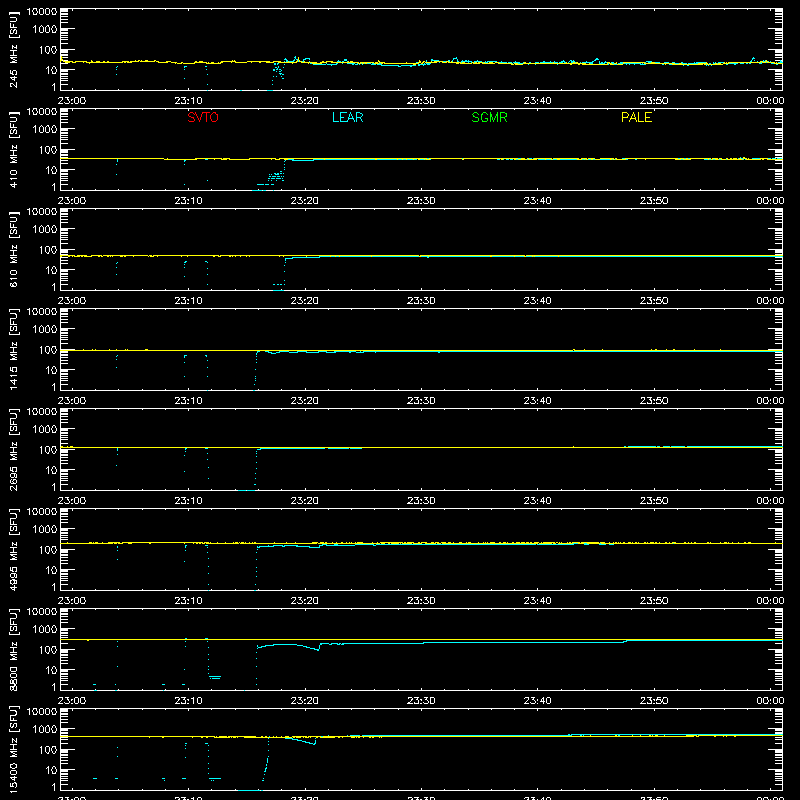Viewport: 800px width, 800px height.
Task: Select the 4995 MHz [SFU] axis title
Action: pos(14,549)
